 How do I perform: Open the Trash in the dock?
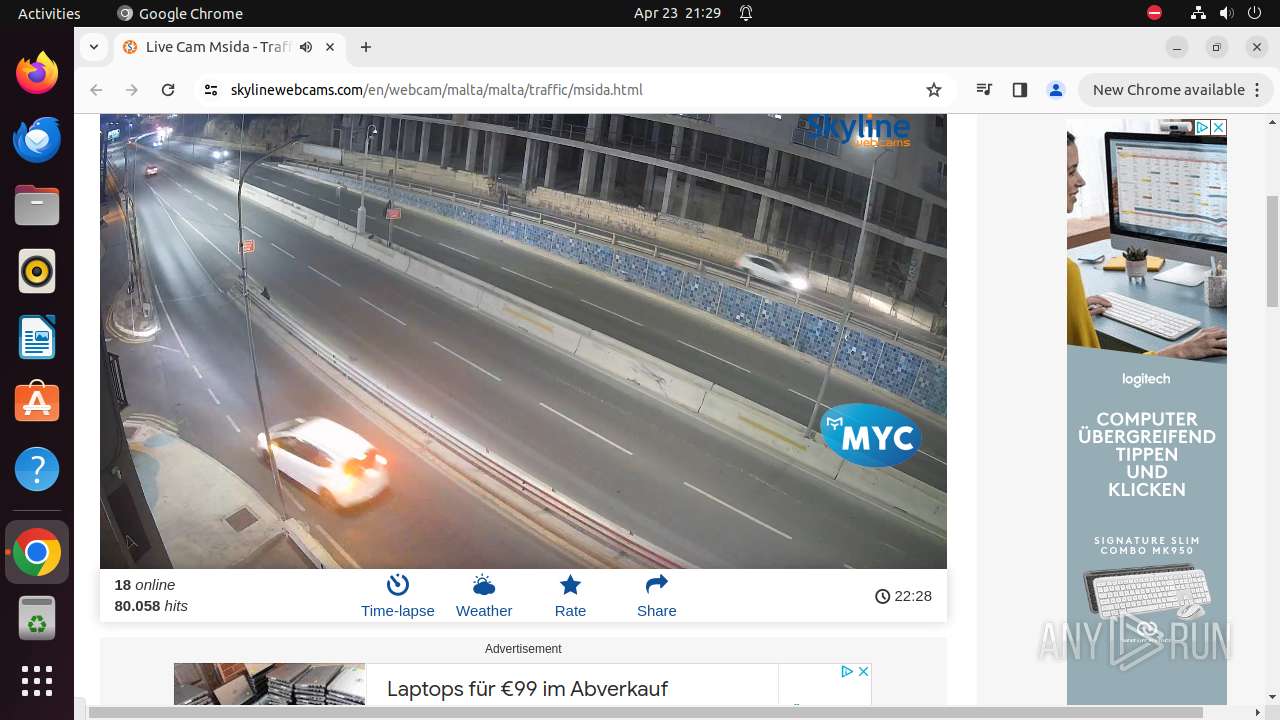[37, 618]
